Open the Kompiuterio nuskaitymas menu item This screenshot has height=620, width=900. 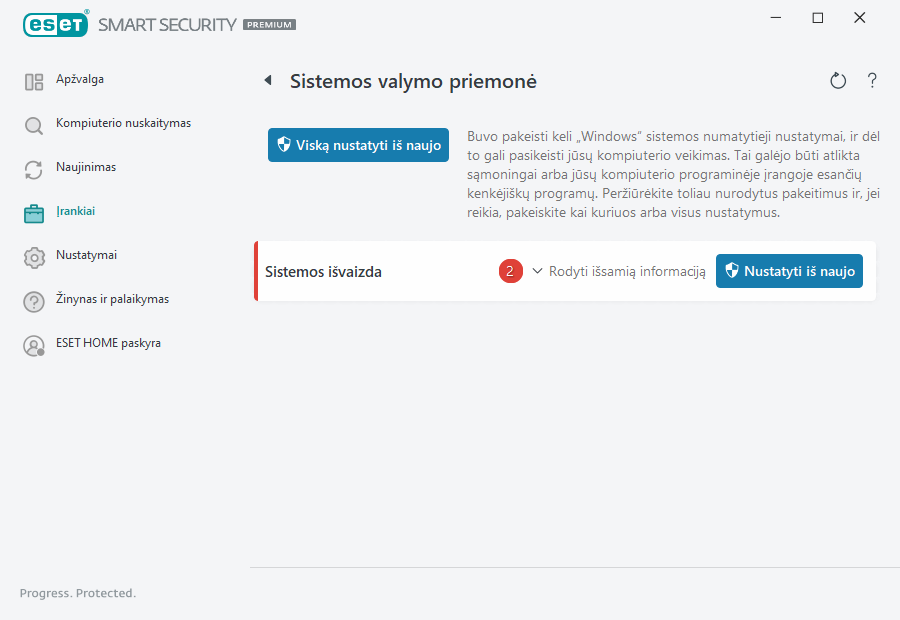click(123, 123)
